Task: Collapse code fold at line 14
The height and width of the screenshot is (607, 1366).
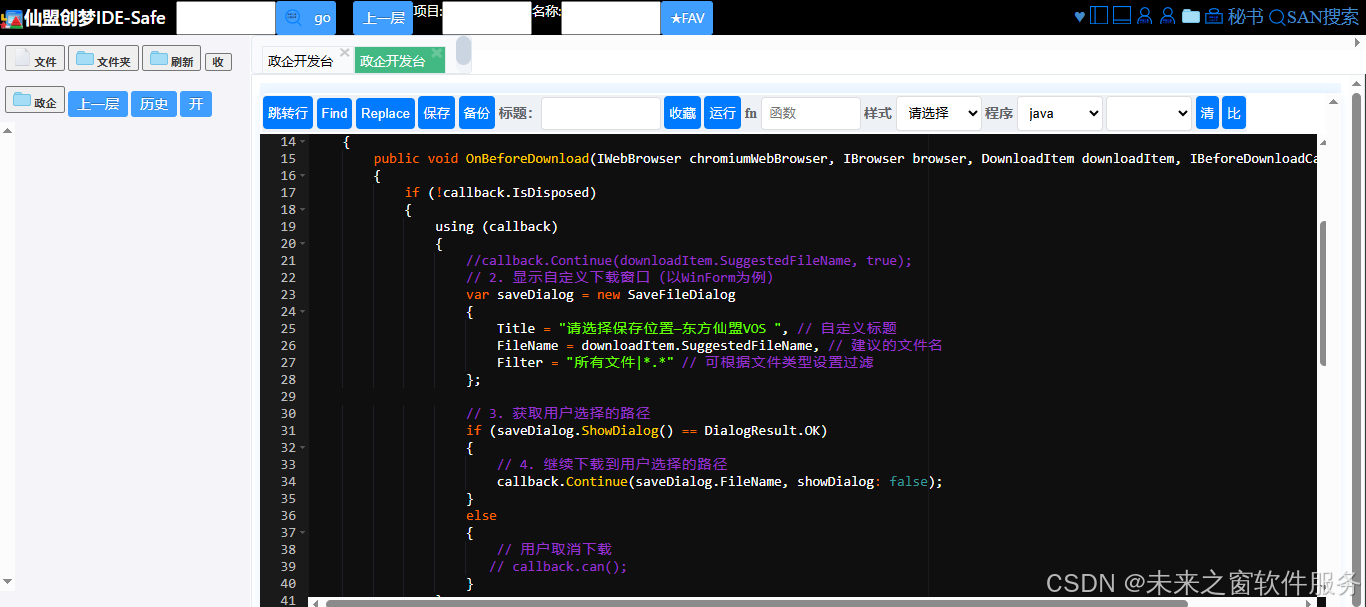Action: pyautogui.click(x=303, y=142)
